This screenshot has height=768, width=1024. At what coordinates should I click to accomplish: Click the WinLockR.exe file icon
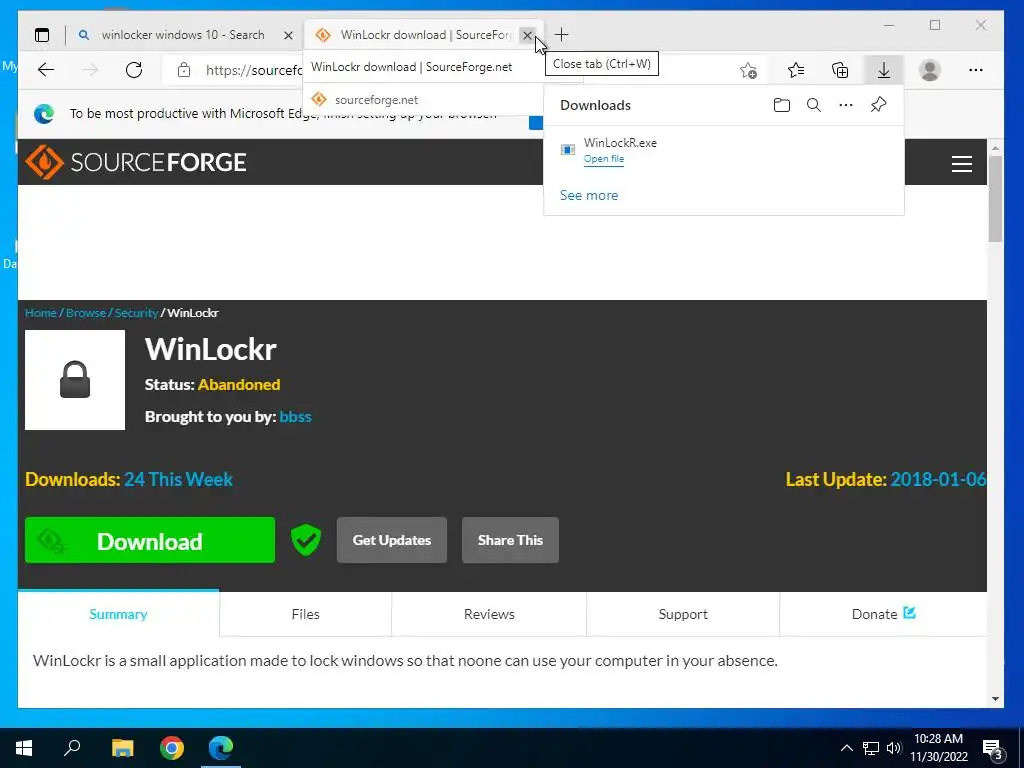tap(568, 150)
